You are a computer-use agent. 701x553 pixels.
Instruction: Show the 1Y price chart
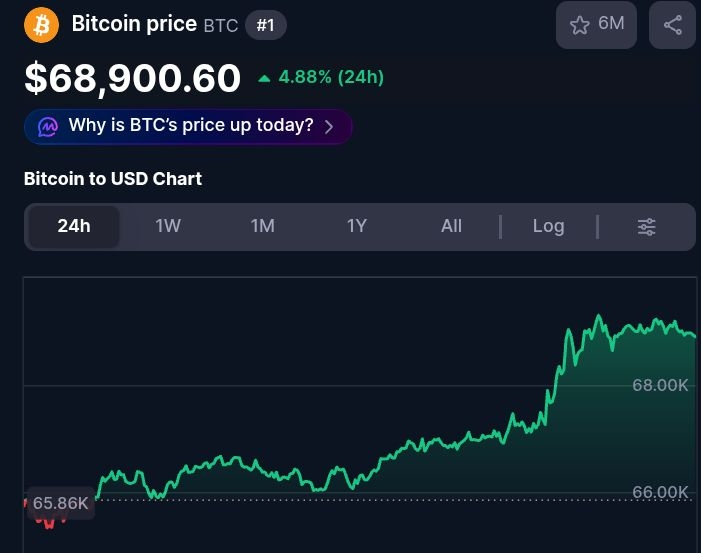coord(357,226)
